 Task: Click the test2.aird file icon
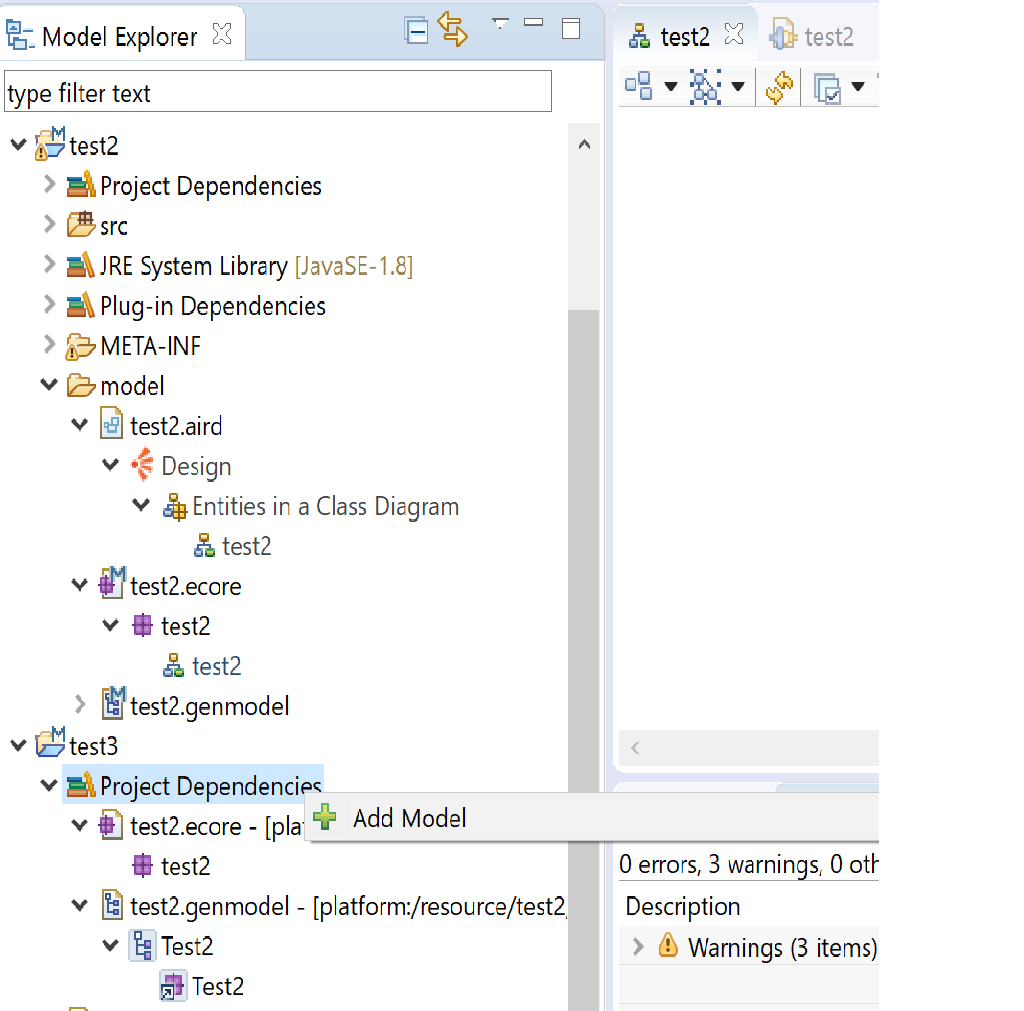point(112,423)
